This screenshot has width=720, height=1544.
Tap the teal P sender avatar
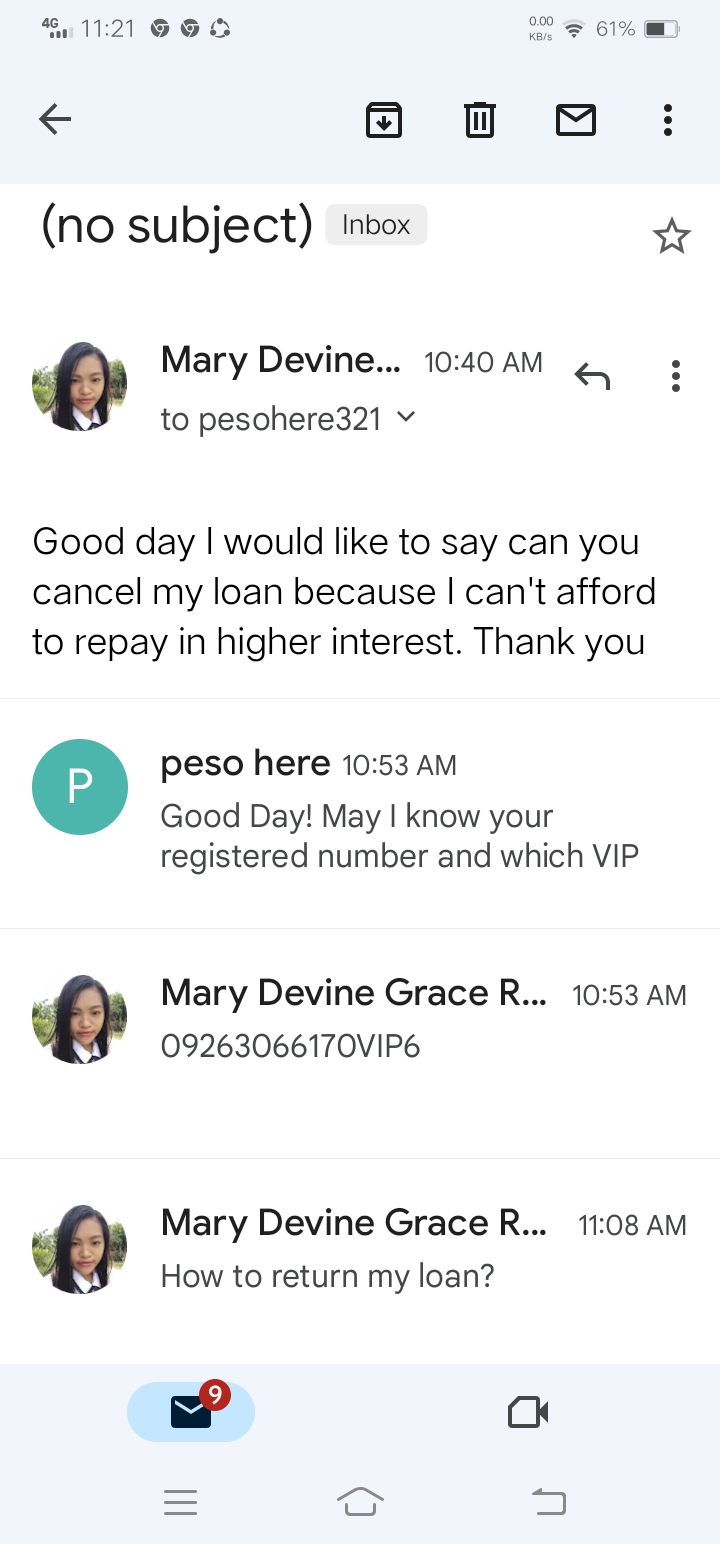click(x=80, y=787)
